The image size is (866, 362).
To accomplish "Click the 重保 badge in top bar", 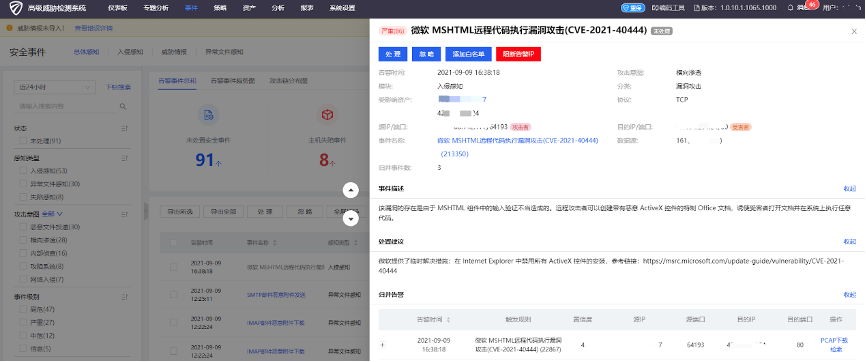I will coord(633,8).
